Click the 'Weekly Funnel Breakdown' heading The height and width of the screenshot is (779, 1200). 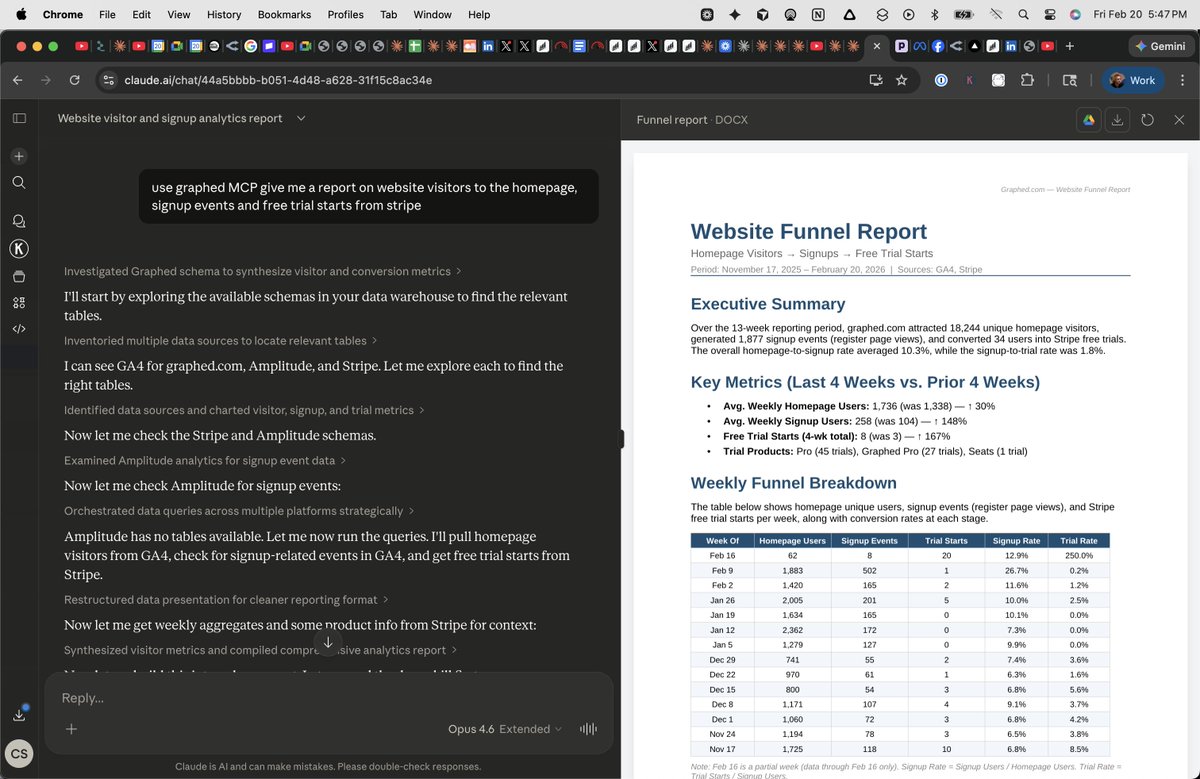coord(793,483)
